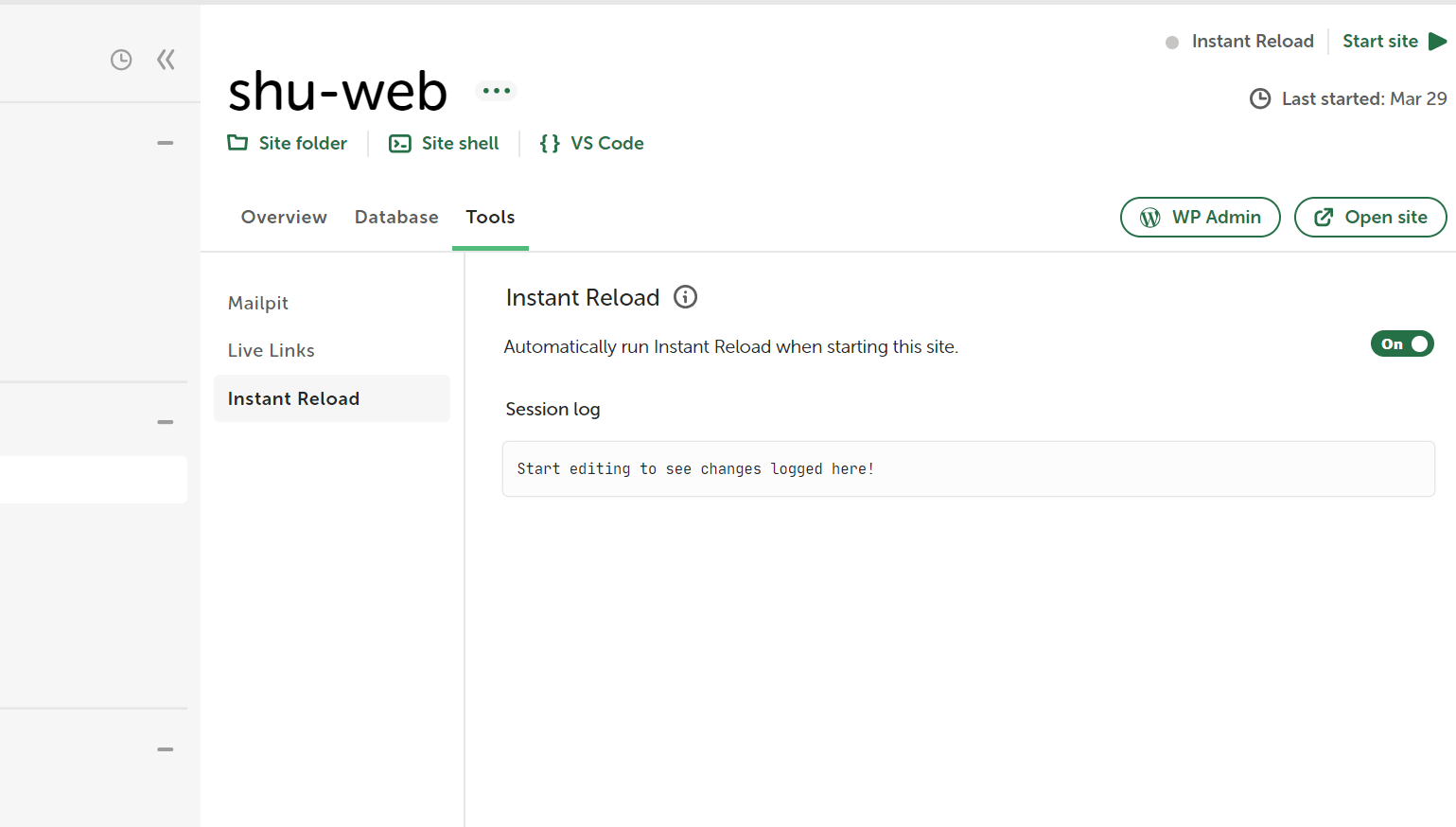
Task: Launch the Site shell
Action: click(444, 143)
